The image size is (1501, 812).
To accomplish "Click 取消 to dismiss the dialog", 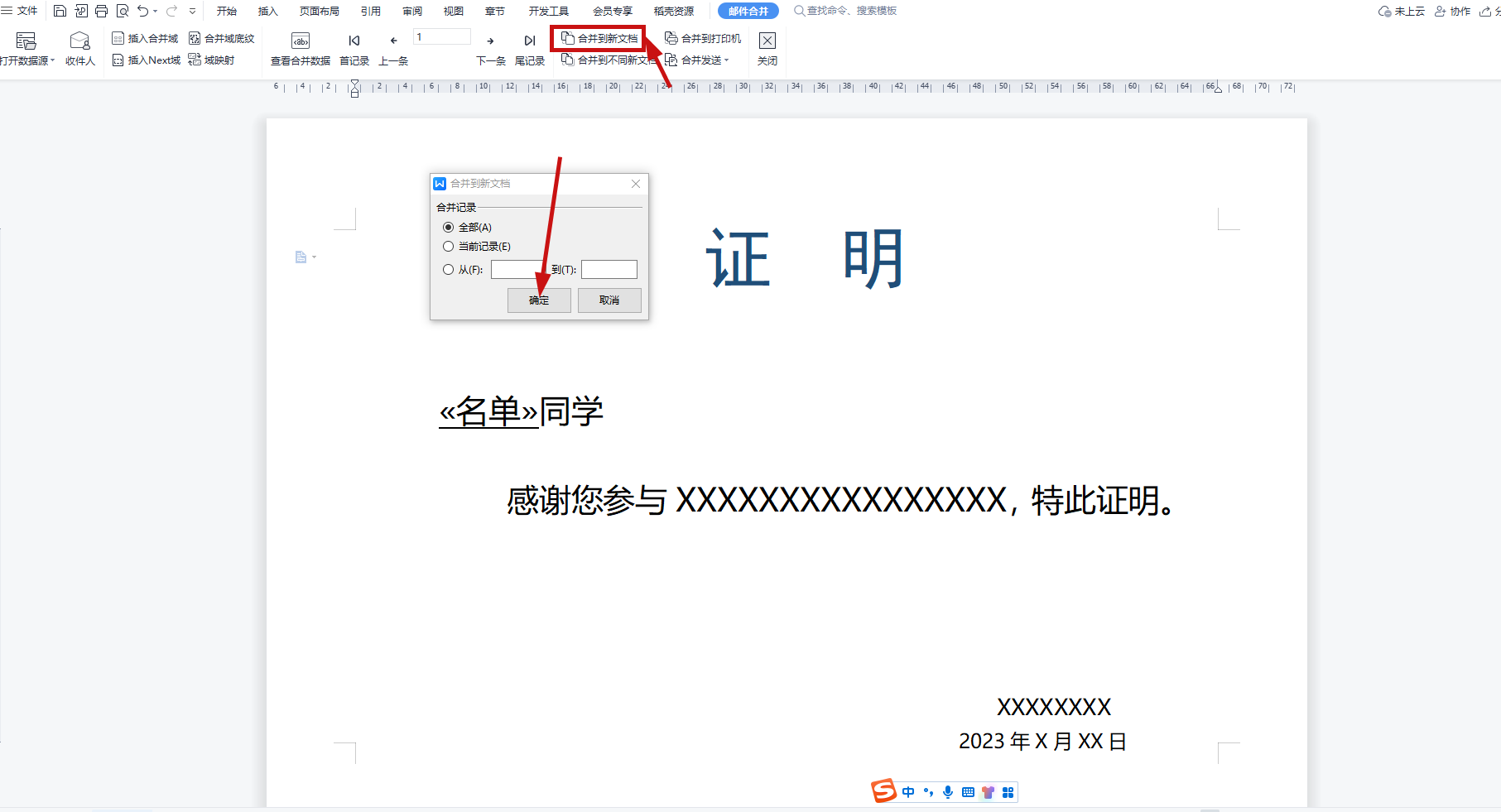I will point(609,300).
